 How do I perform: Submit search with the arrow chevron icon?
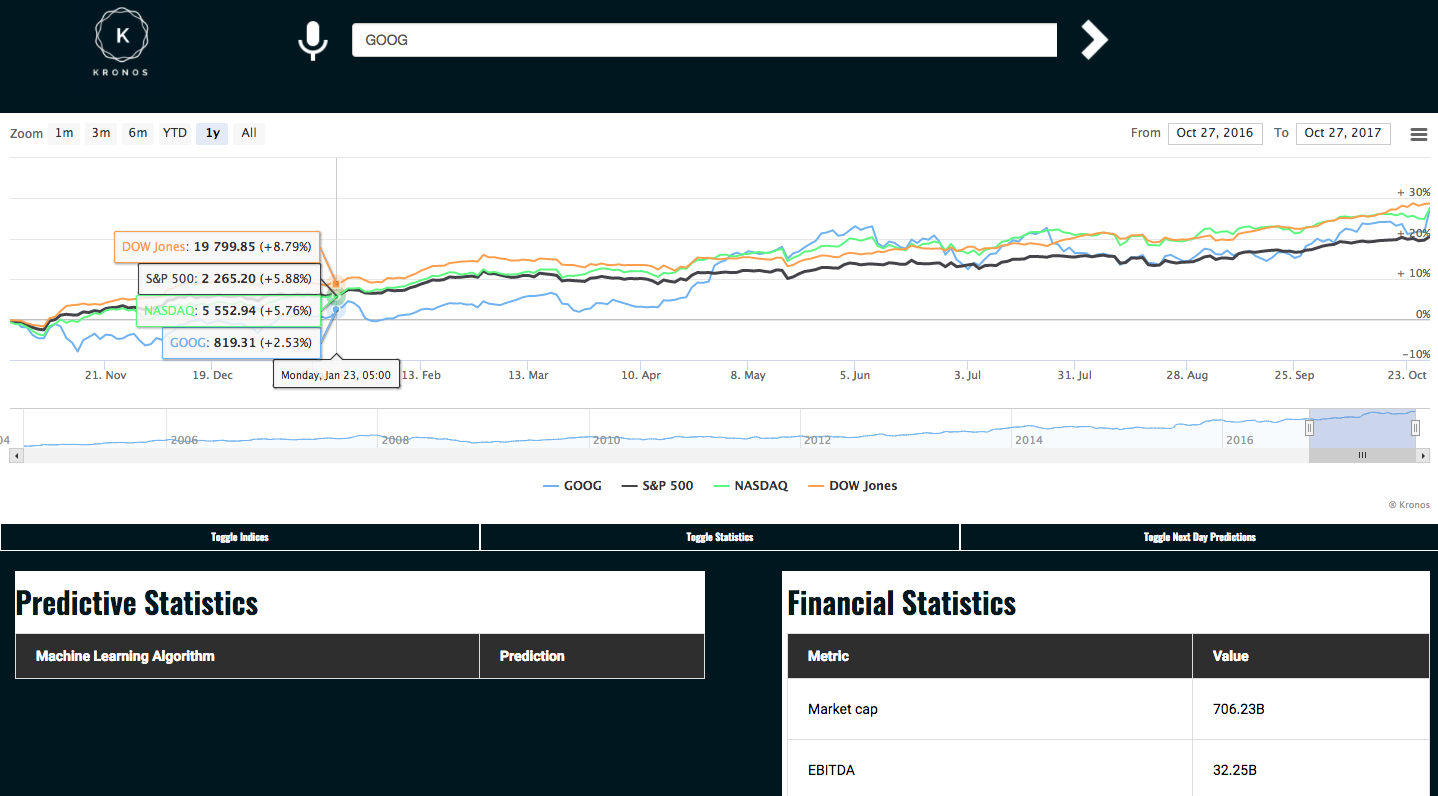(x=1094, y=40)
